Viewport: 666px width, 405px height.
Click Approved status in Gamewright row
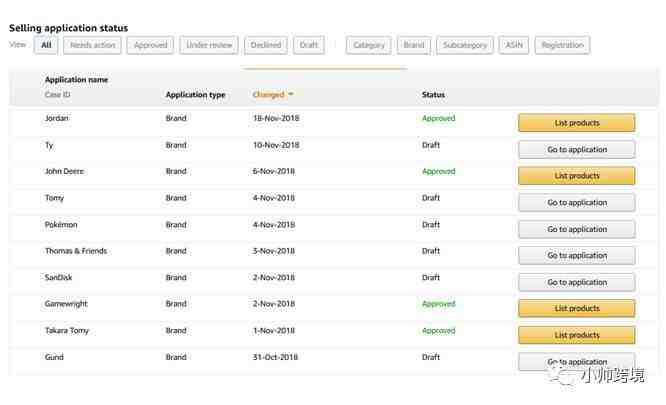point(438,304)
